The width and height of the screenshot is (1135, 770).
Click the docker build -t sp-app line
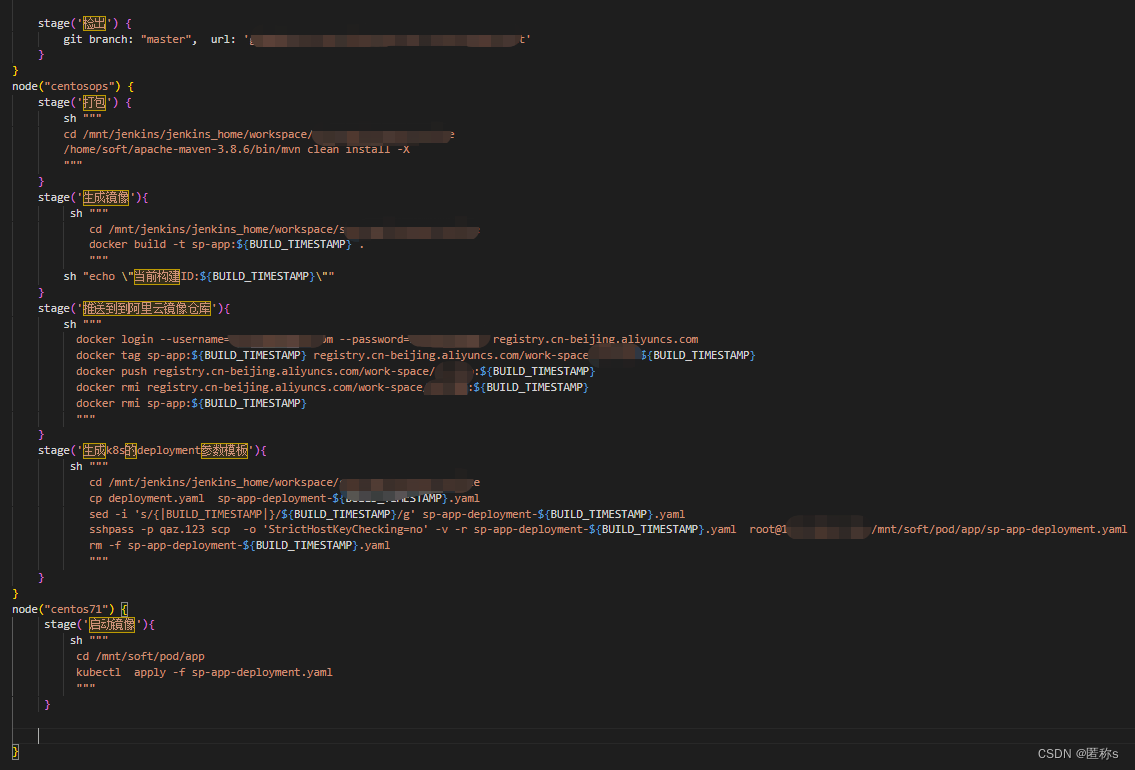pyautogui.click(x=227, y=245)
